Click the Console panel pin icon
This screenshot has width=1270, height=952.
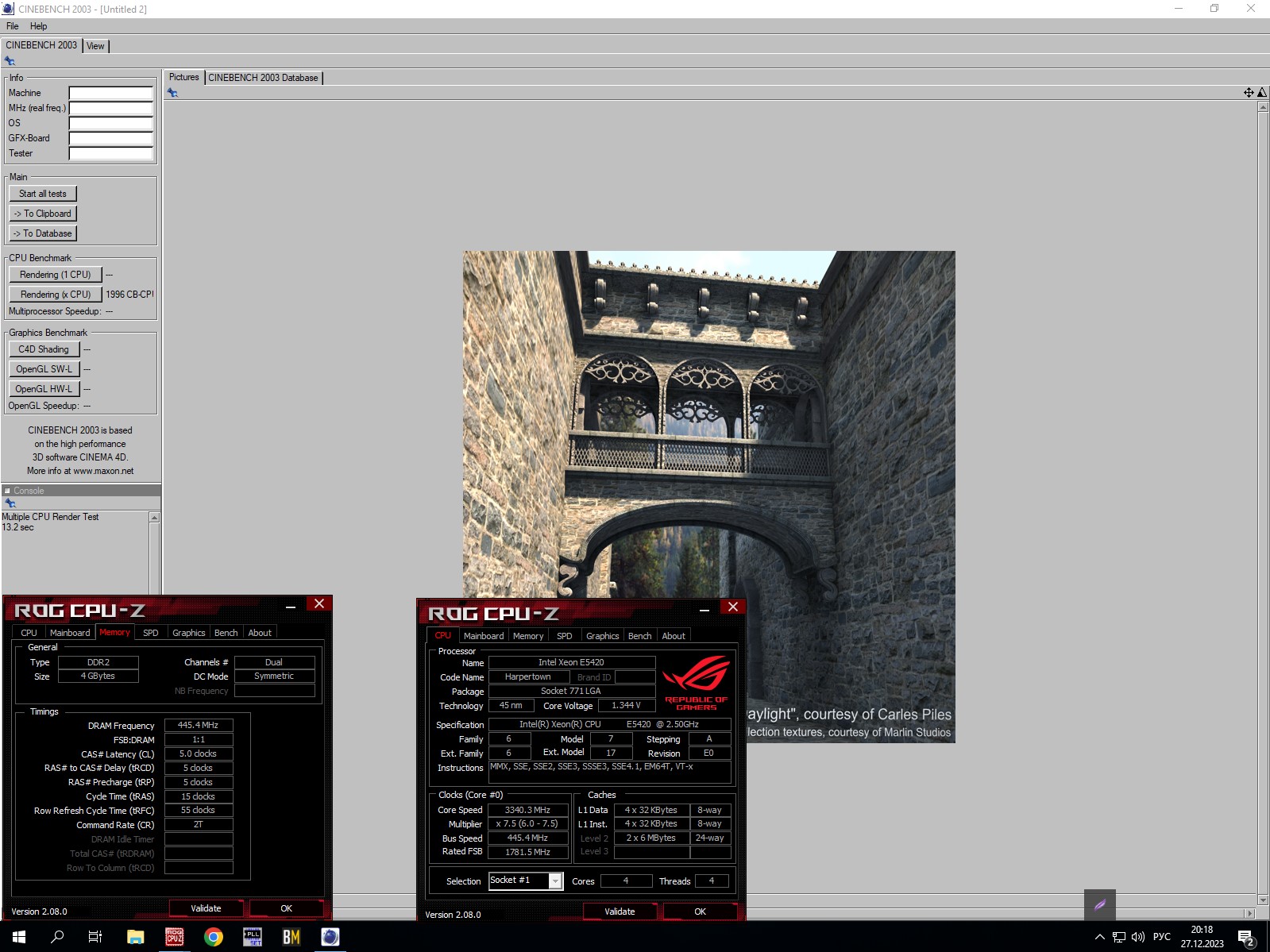(x=10, y=503)
